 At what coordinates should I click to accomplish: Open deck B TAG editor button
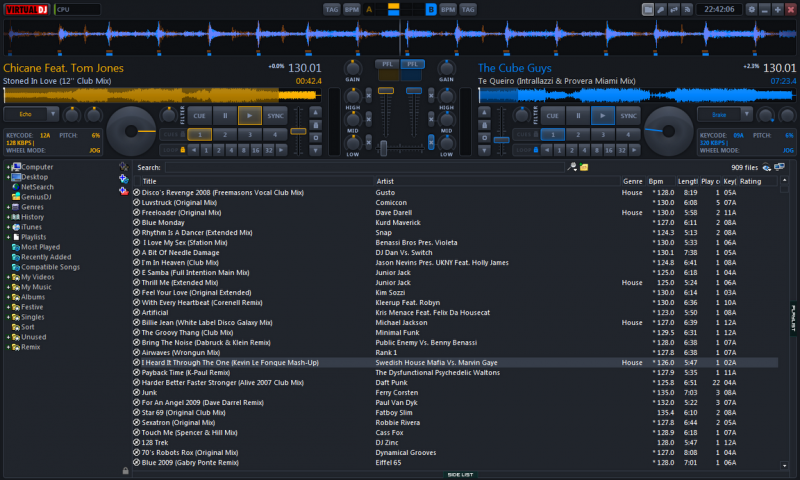467,9
